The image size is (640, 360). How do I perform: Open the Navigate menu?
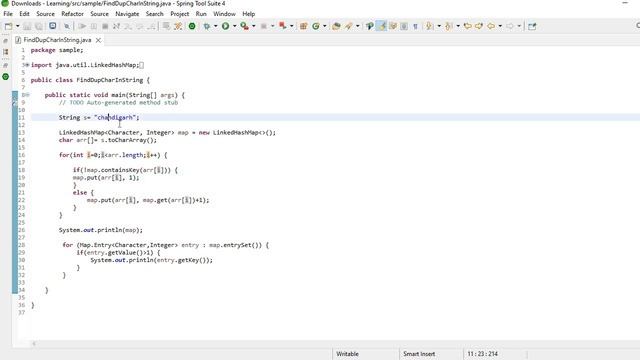click(127, 14)
